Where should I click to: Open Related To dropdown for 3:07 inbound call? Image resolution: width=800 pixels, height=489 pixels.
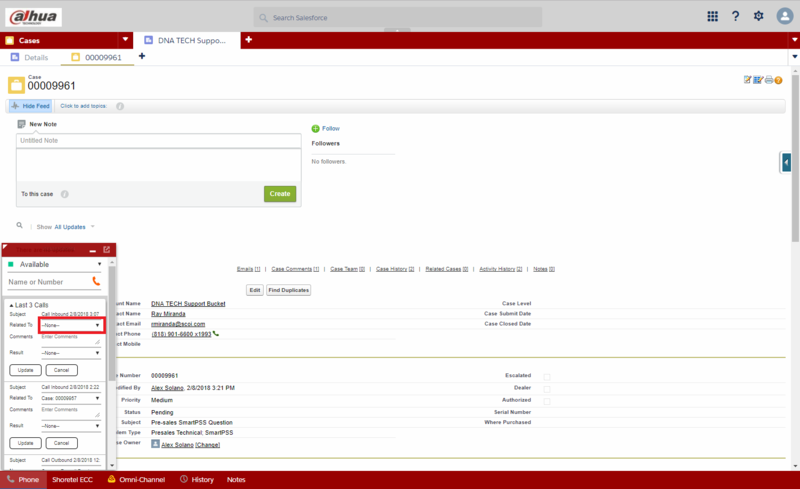(x=71, y=325)
